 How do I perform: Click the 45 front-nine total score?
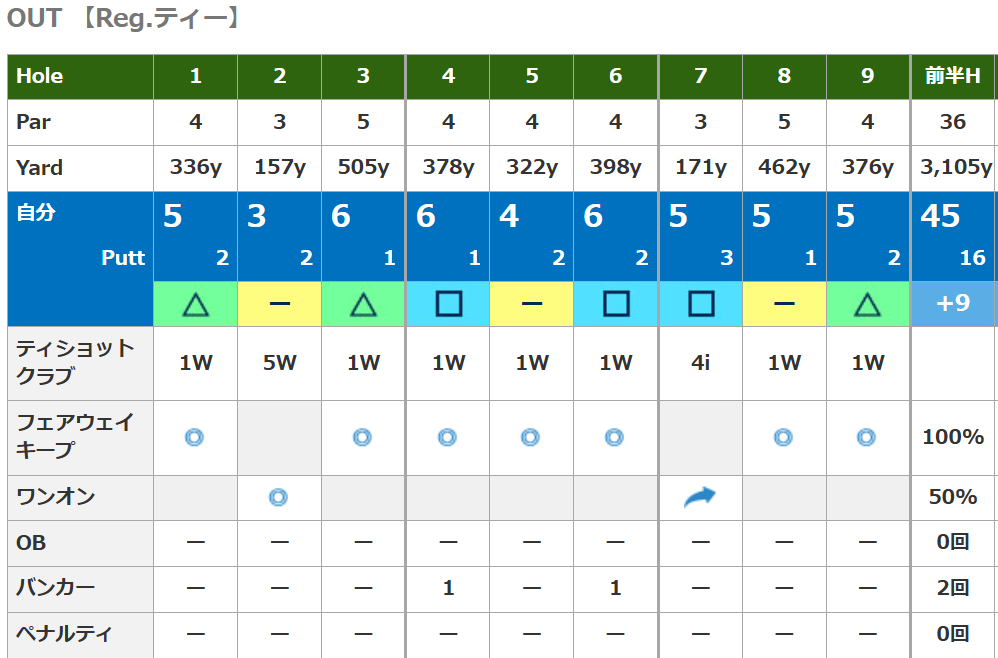tap(941, 216)
